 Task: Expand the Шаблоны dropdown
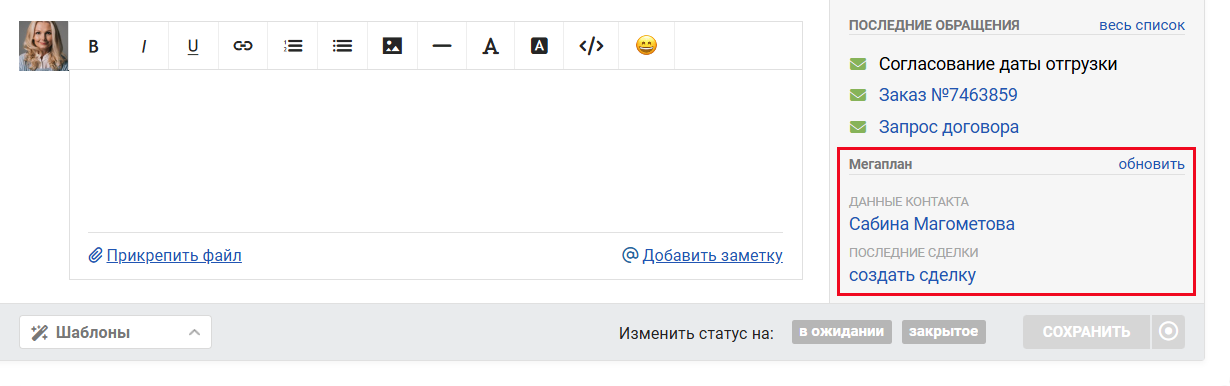(x=116, y=332)
